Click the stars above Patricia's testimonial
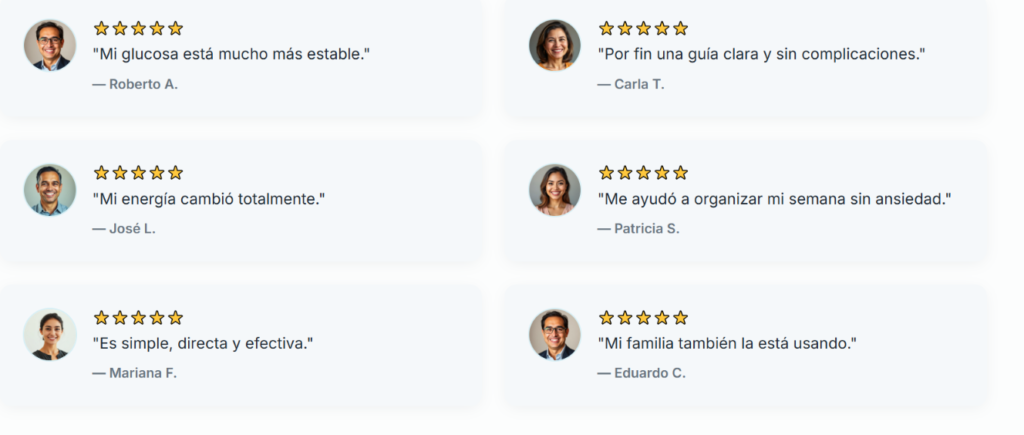The height and width of the screenshot is (435, 1024). click(x=643, y=173)
